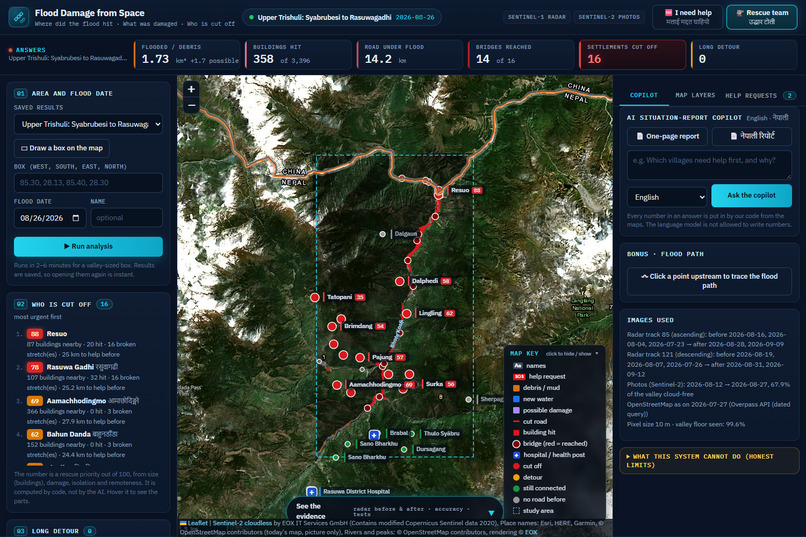The image size is (806, 537).
Task: Toggle no road before in map key
Action: coord(539,499)
